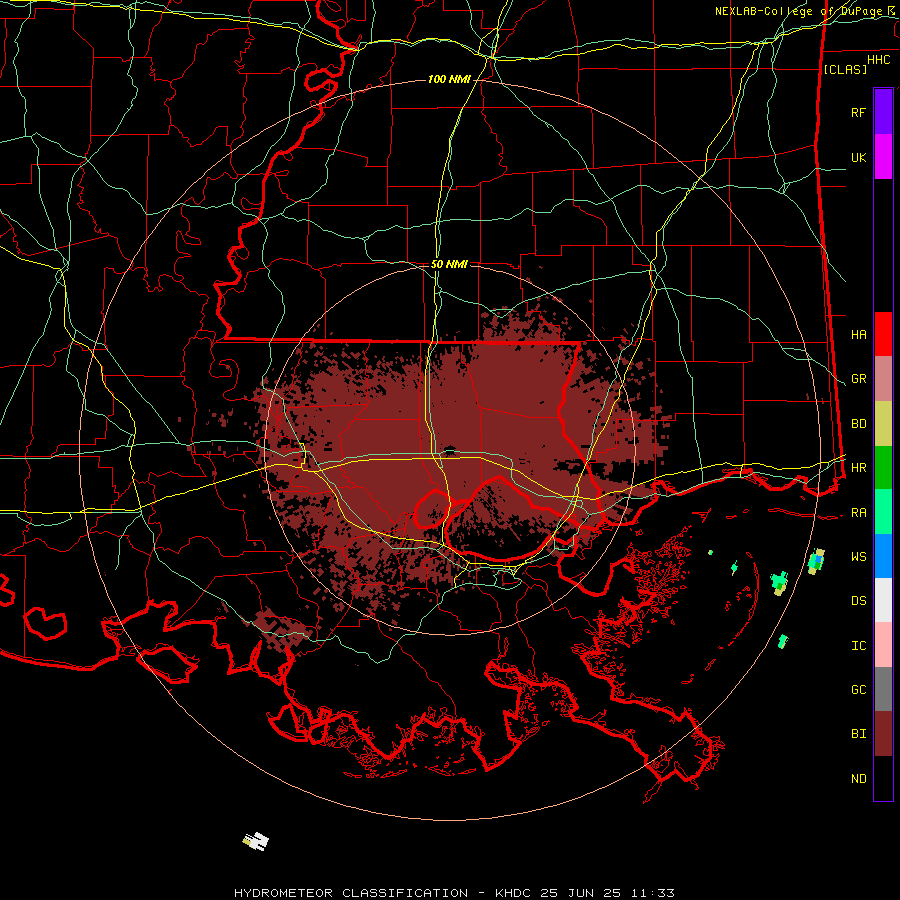
Task: Click the ND legend label
Action: click(858, 779)
